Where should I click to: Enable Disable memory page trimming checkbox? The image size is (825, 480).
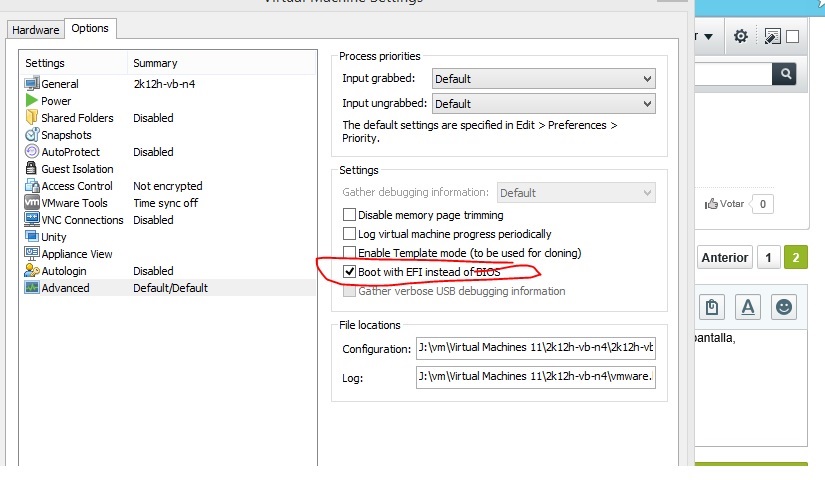tap(350, 215)
